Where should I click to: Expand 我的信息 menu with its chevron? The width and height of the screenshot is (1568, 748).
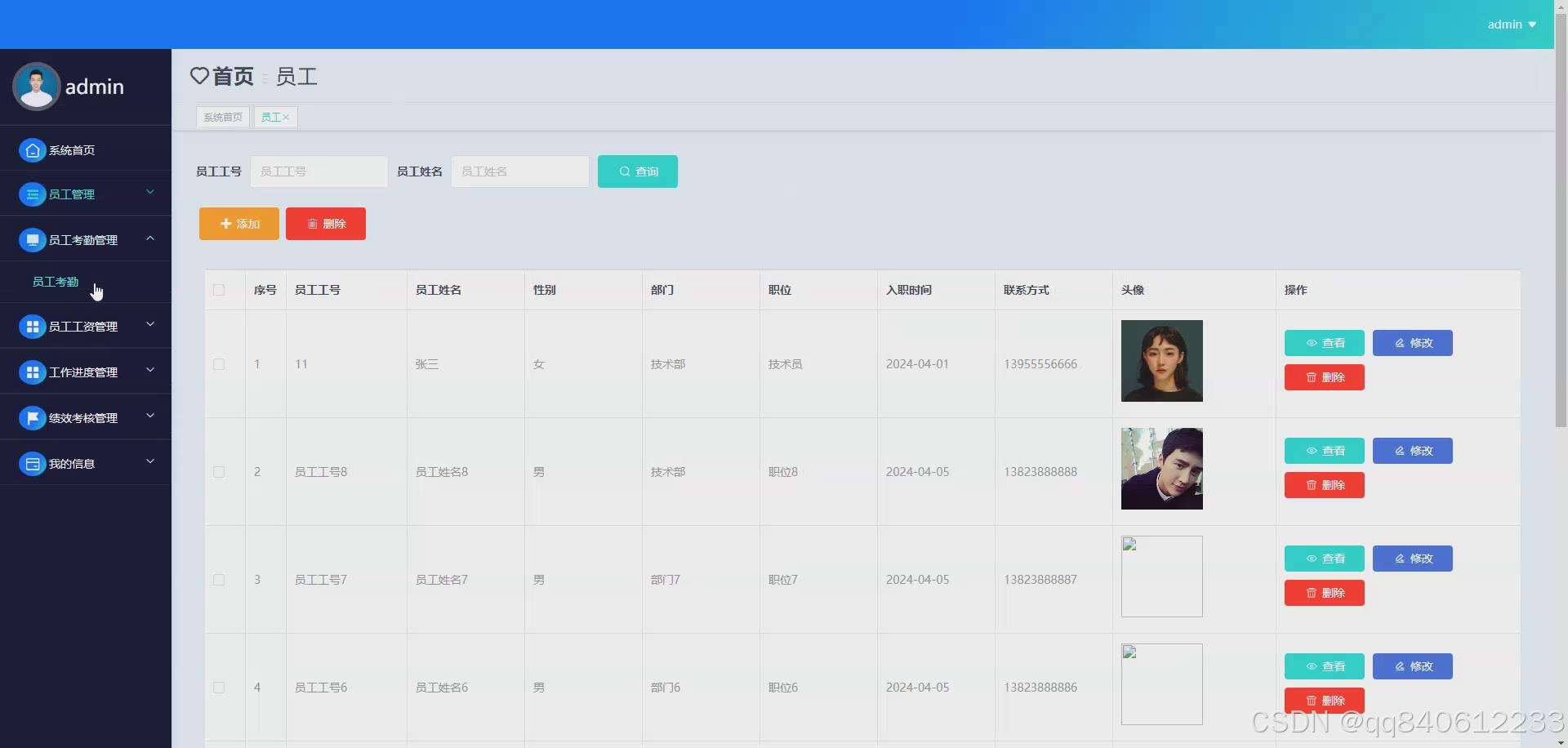[150, 461]
